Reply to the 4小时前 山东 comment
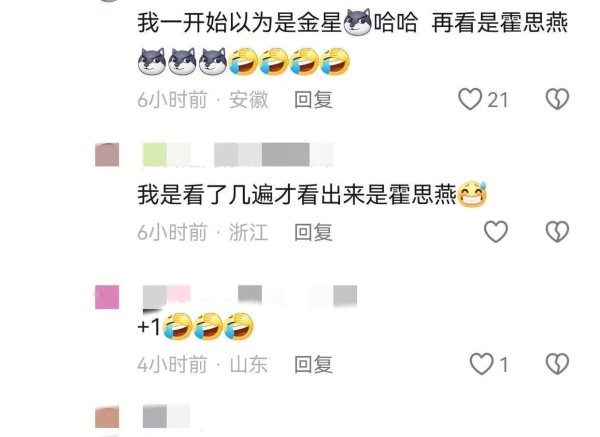600x437 pixels. 313,364
